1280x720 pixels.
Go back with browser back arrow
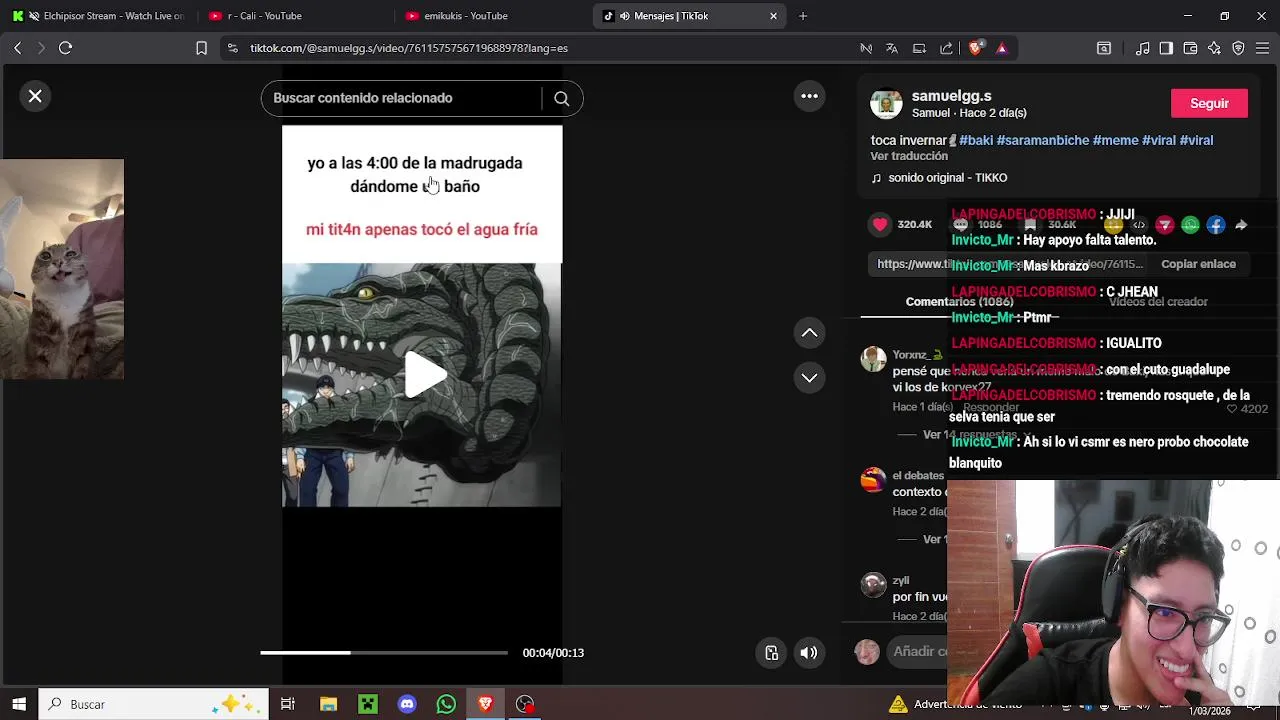[x=17, y=48]
